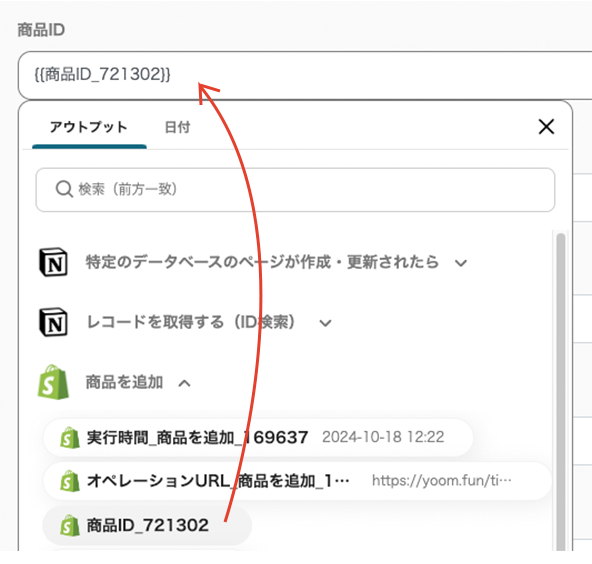Click Shopify icon on 実行時間 row
Viewport: 592px width, 564px height.
click(x=70, y=438)
